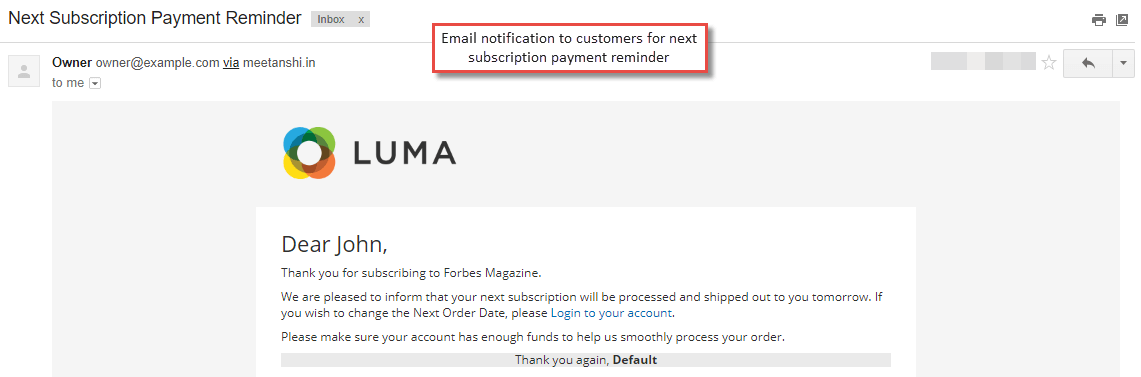1141x377 pixels.
Task: Star this subscription reminder email
Action: pos(1049,63)
